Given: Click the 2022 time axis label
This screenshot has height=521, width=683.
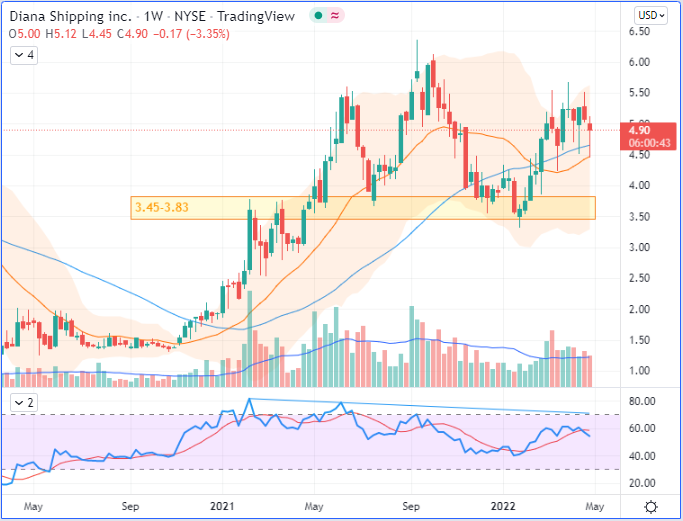Looking at the screenshot, I should coord(503,506).
